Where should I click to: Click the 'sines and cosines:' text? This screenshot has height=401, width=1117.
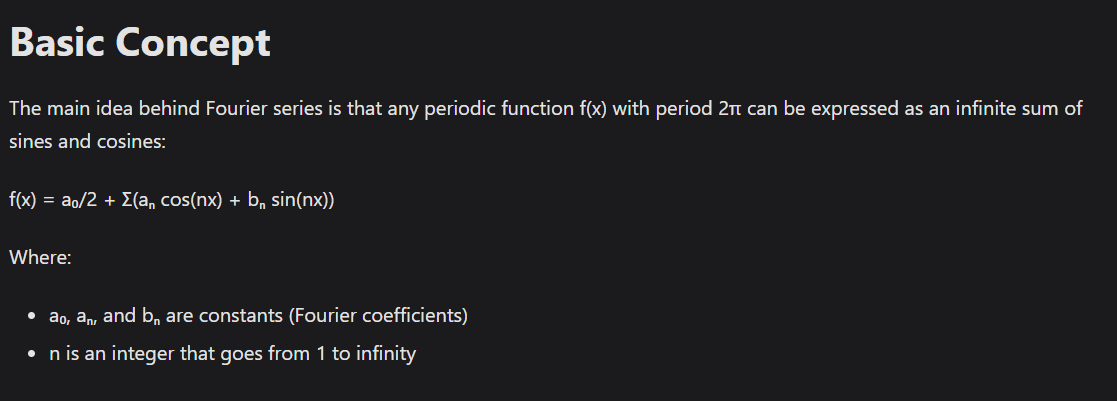pos(87,142)
